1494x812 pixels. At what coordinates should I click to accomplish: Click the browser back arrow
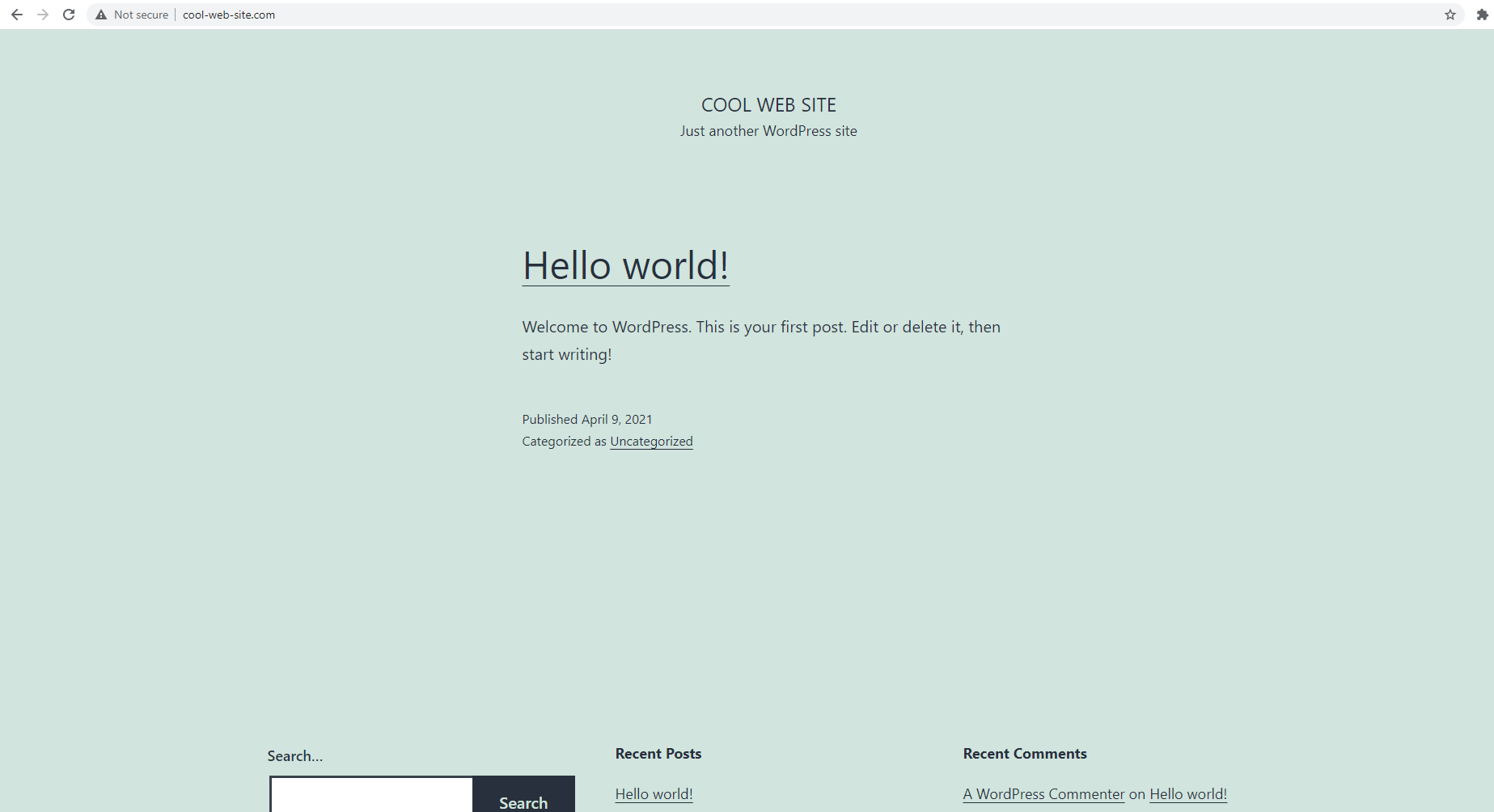pyautogui.click(x=17, y=15)
